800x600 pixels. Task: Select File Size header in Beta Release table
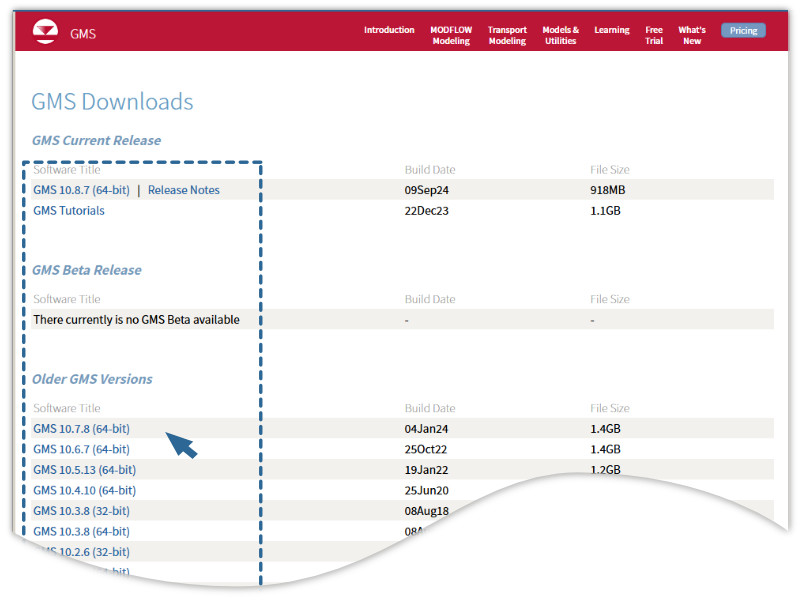610,299
